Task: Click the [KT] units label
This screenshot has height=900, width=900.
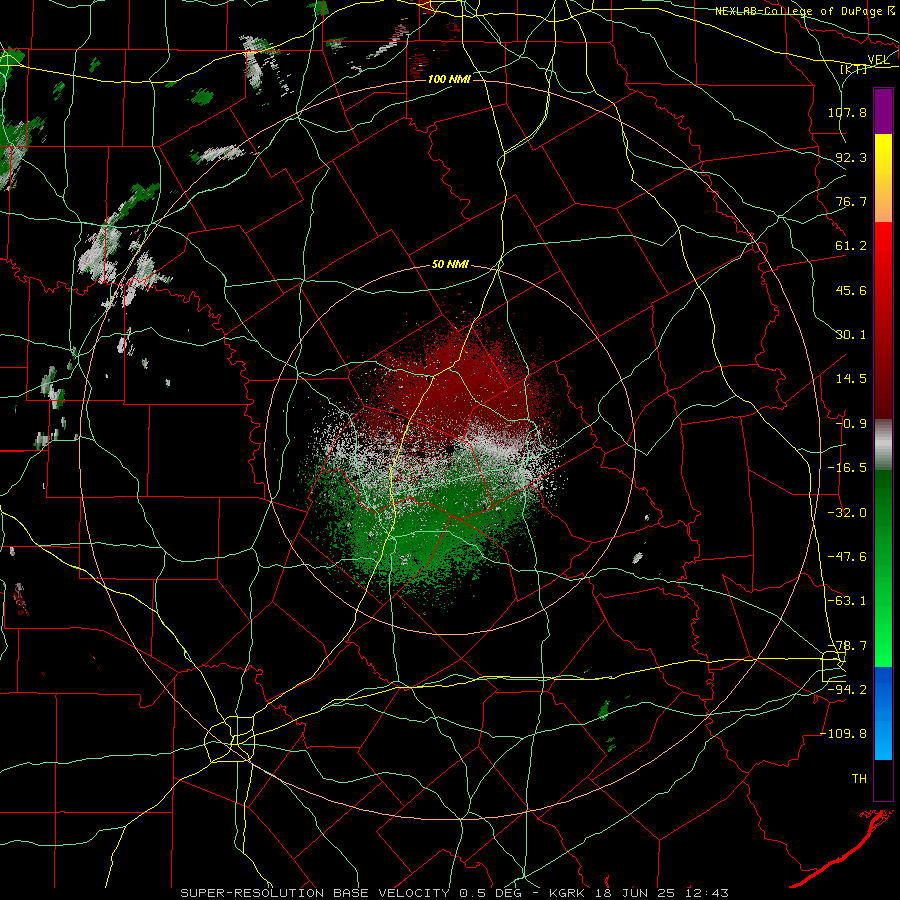Action: tap(853, 69)
